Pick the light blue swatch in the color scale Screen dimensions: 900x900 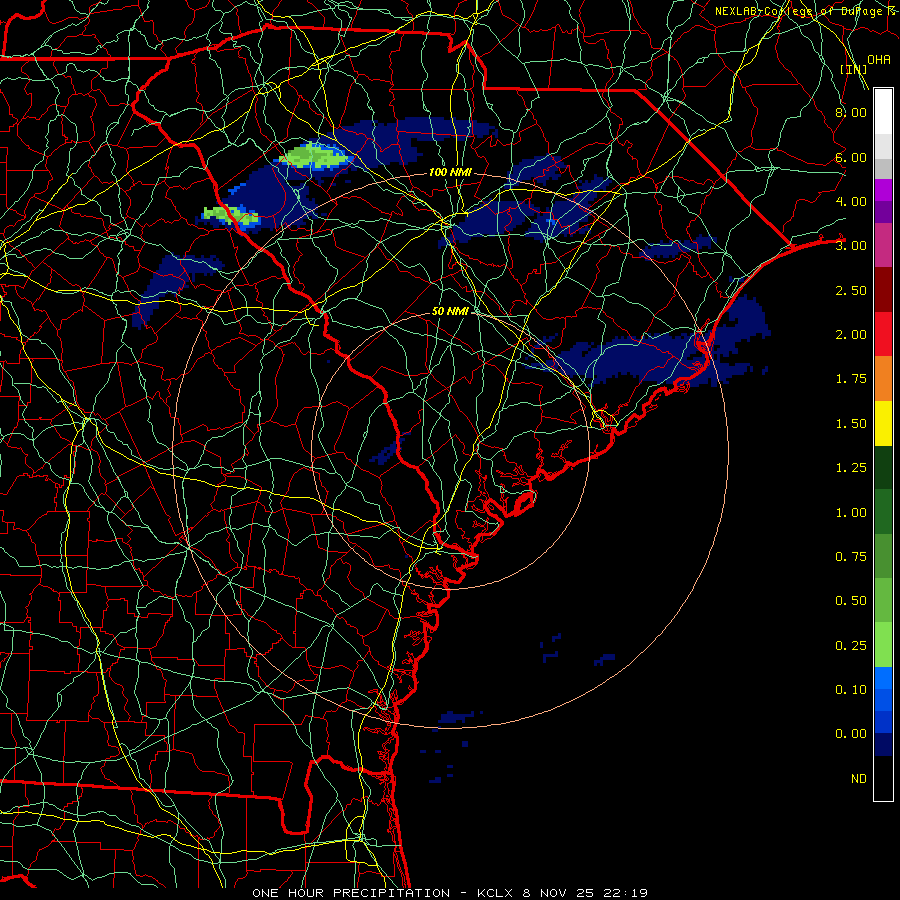point(883,678)
